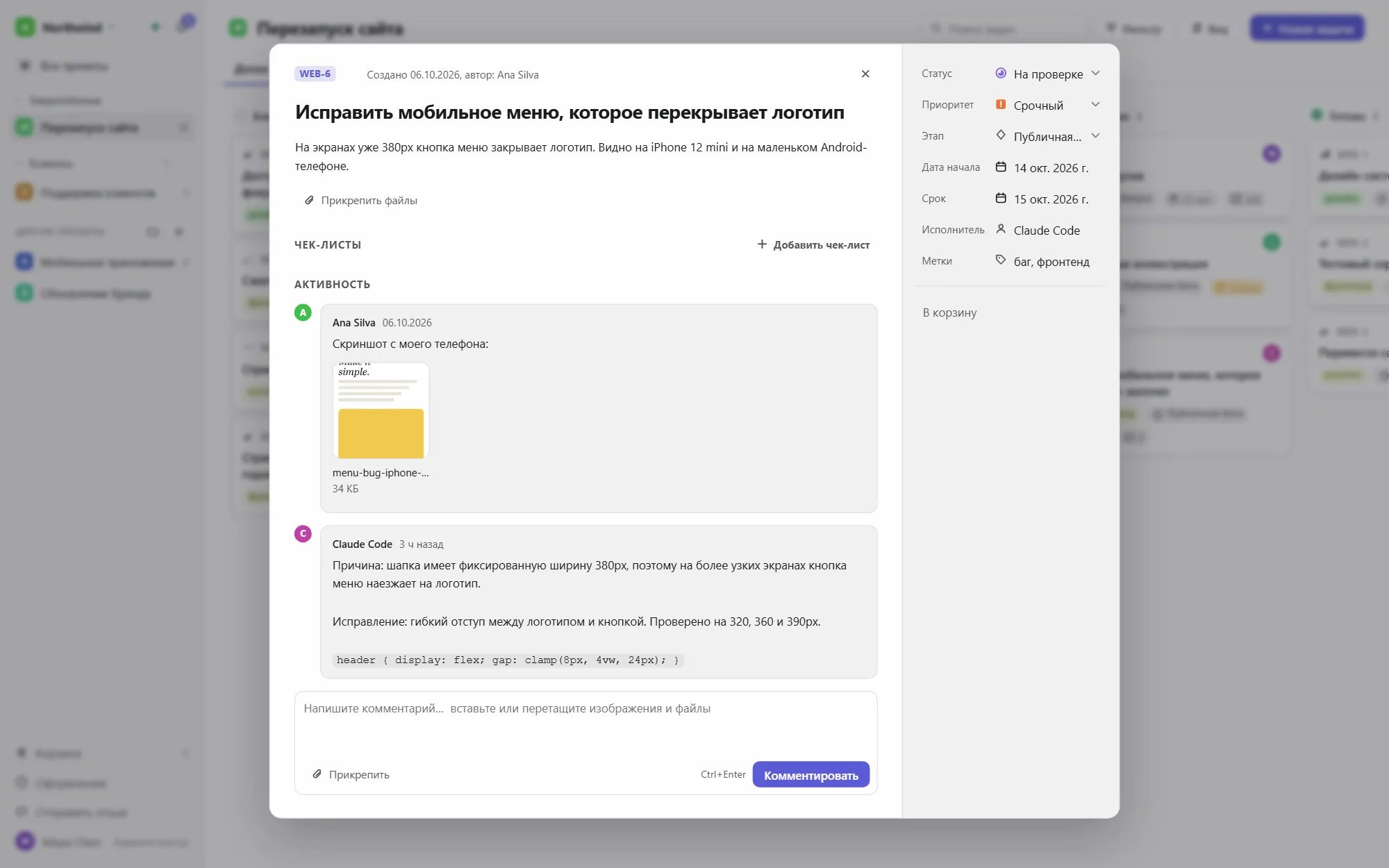This screenshot has height=868, width=1389.
Task: Click the paperclip icon in the comment box
Action: tap(317, 774)
